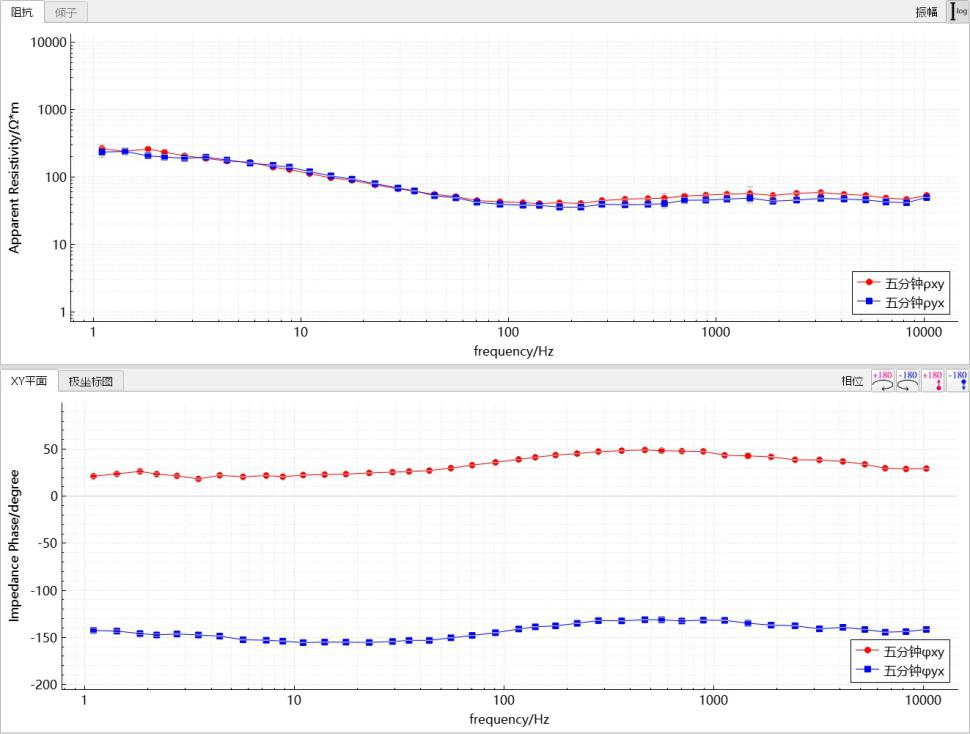Viewport: 970px width, 734px height.
Task: Click the -100 tick on phase axis
Action: tap(44, 591)
